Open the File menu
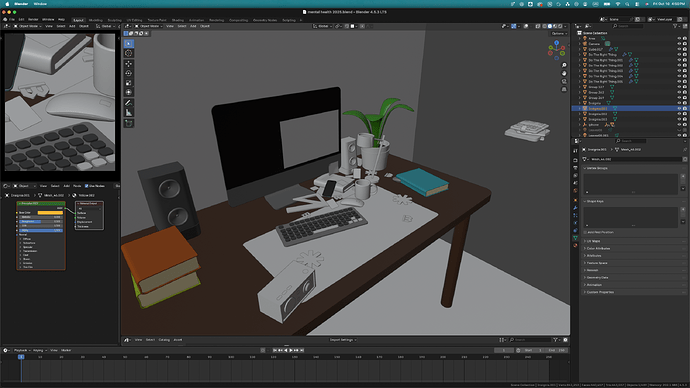Image resolution: width=690 pixels, height=388 pixels. (x=11, y=20)
